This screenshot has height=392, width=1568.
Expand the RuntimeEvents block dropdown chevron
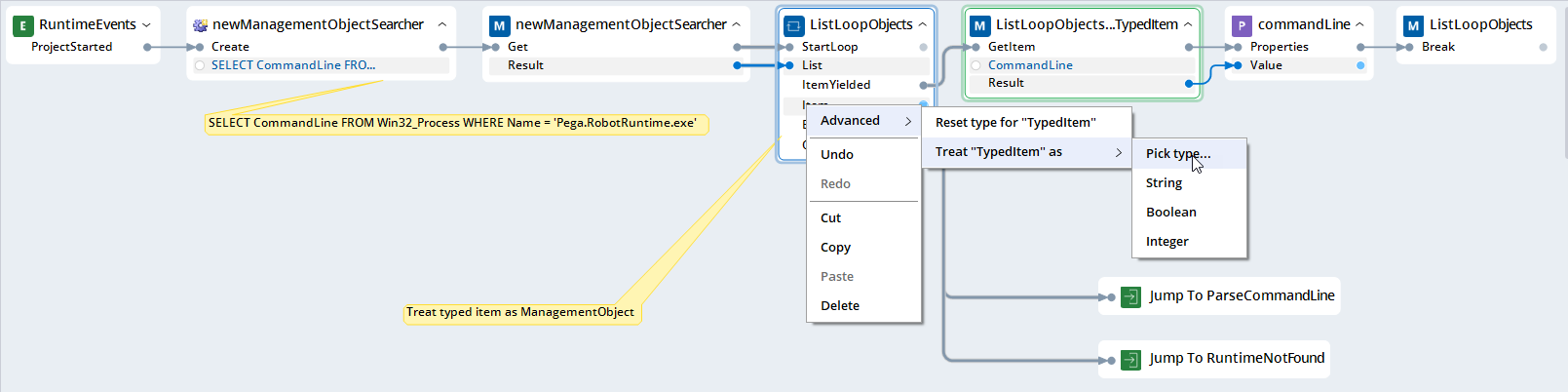coord(146,25)
